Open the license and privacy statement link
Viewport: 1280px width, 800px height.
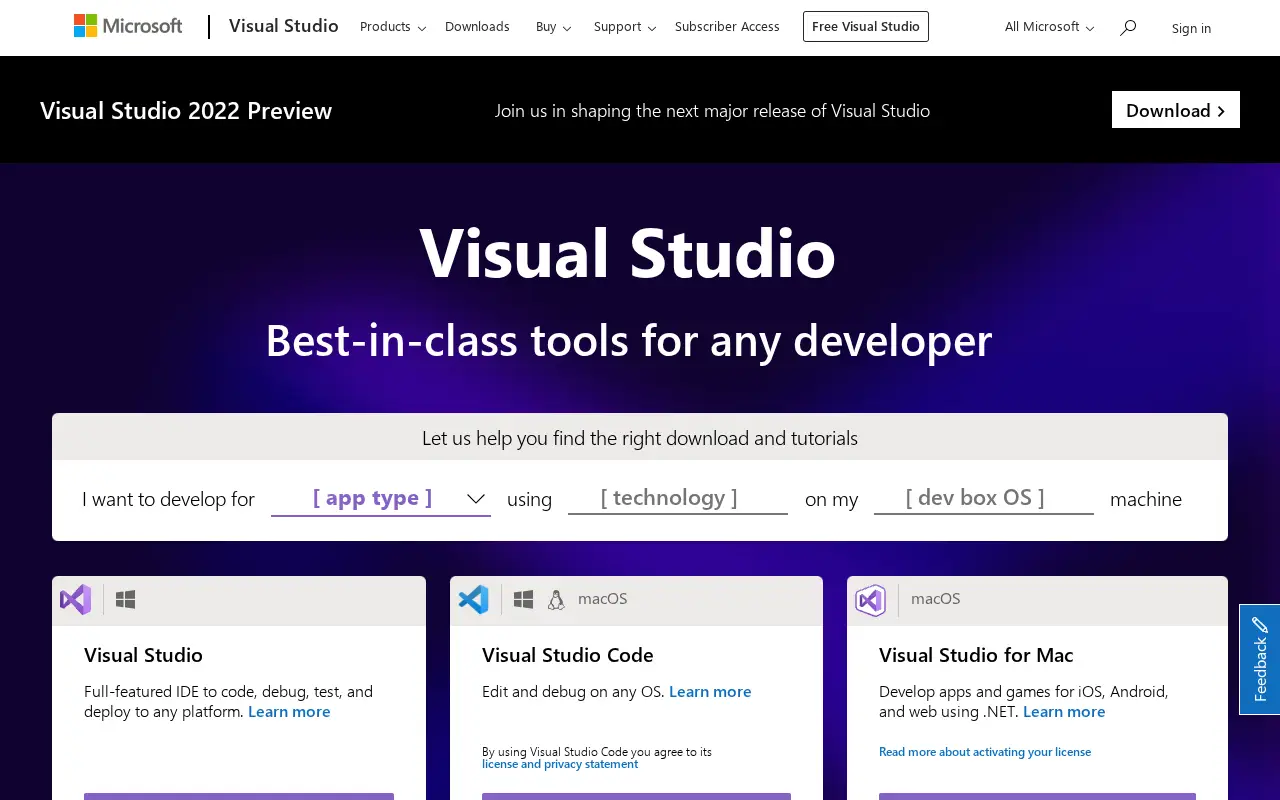coord(560,764)
